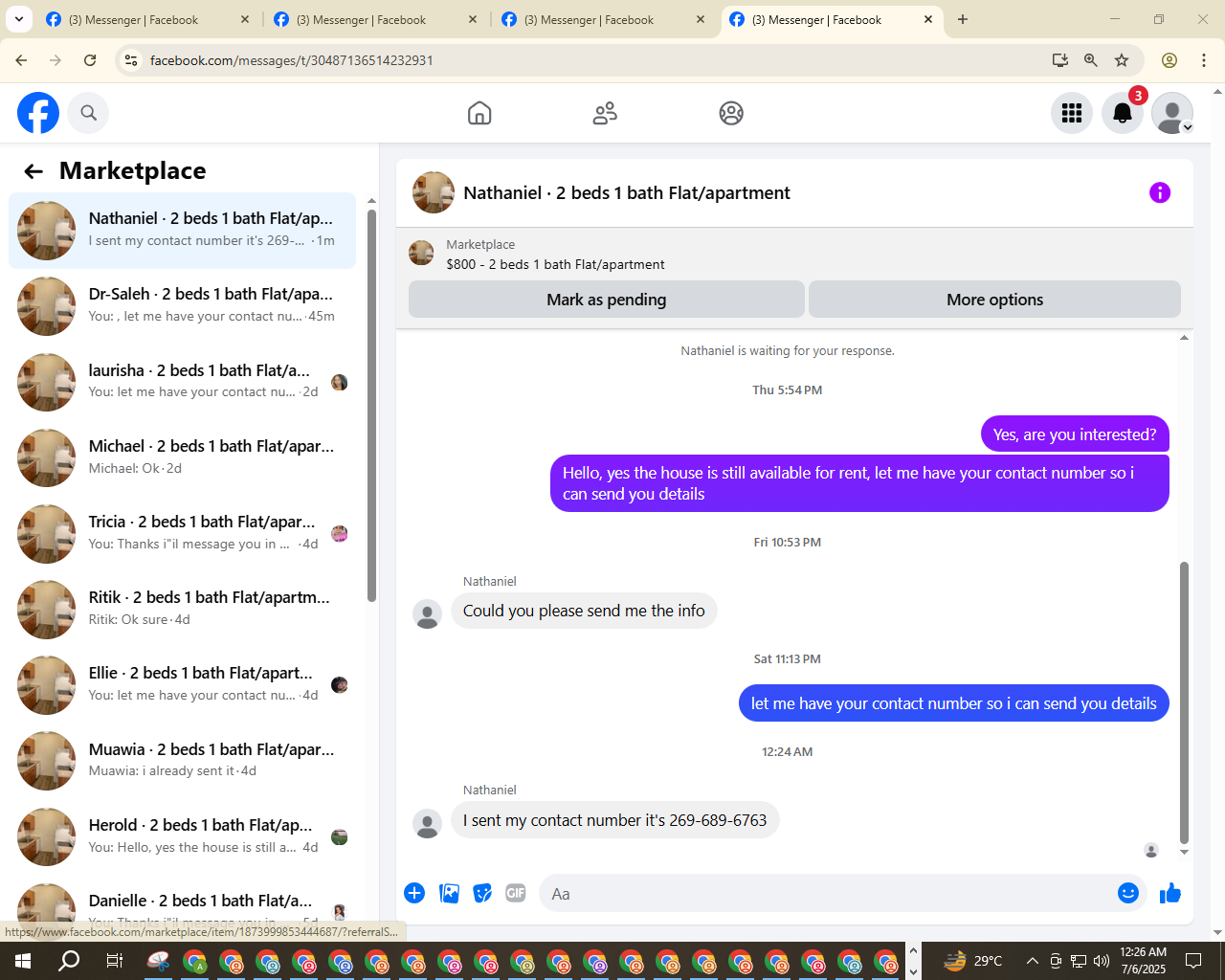Open the Facebook menu grid icon
The height and width of the screenshot is (980, 1225).
point(1072,113)
